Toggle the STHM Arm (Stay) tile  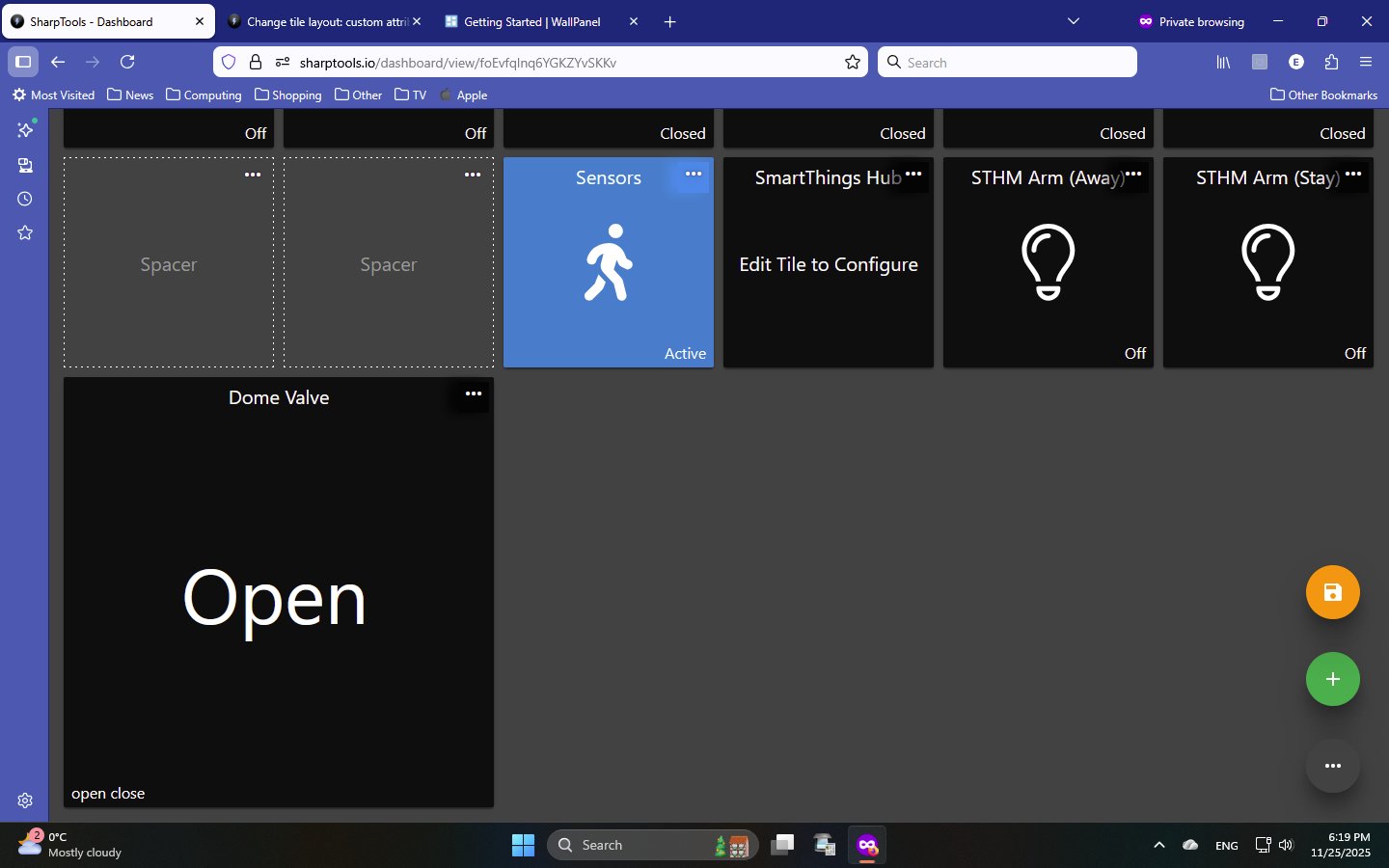(x=1267, y=263)
